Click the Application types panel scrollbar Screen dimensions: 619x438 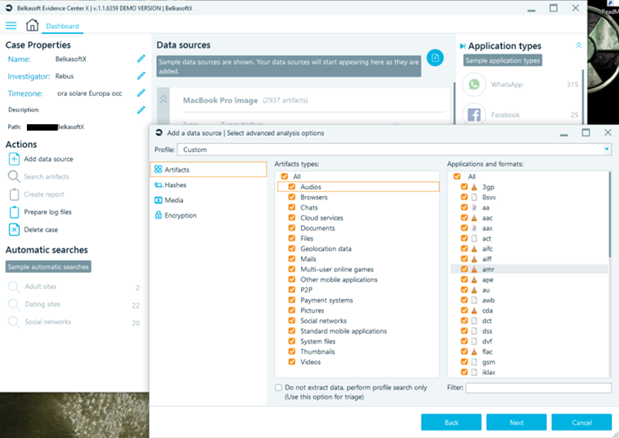click(x=583, y=97)
